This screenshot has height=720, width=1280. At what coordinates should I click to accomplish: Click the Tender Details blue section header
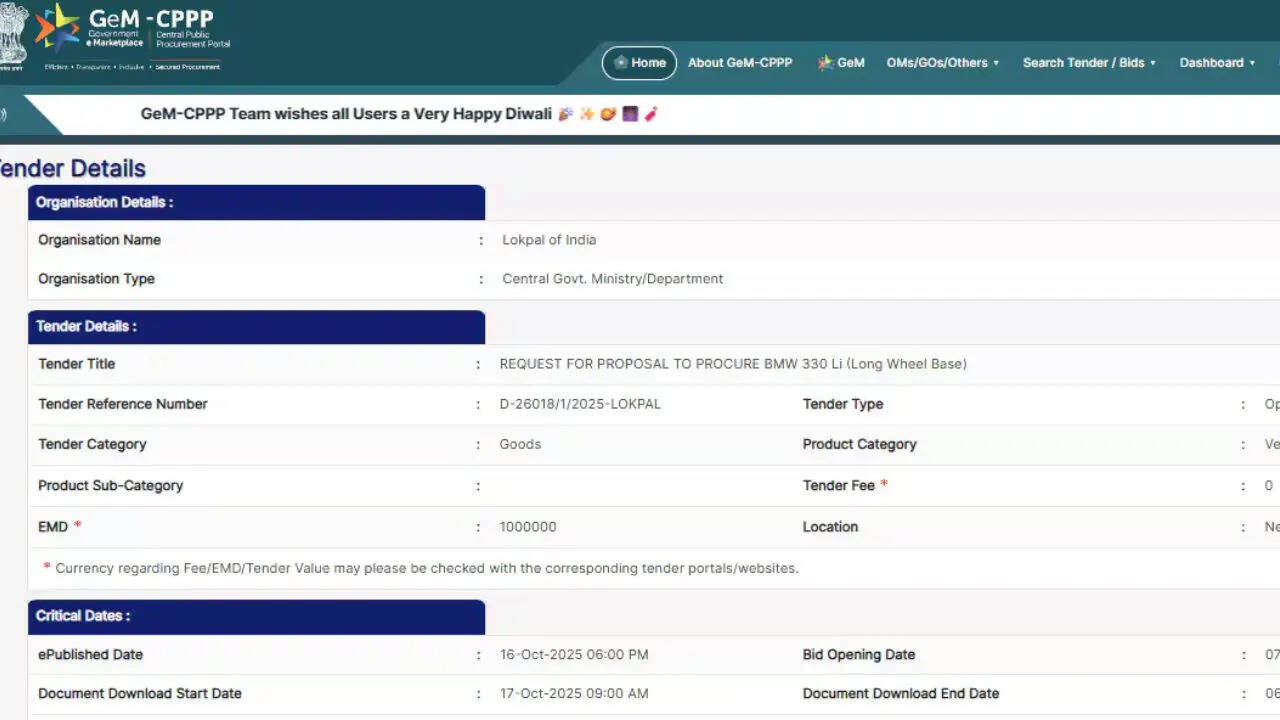click(256, 327)
